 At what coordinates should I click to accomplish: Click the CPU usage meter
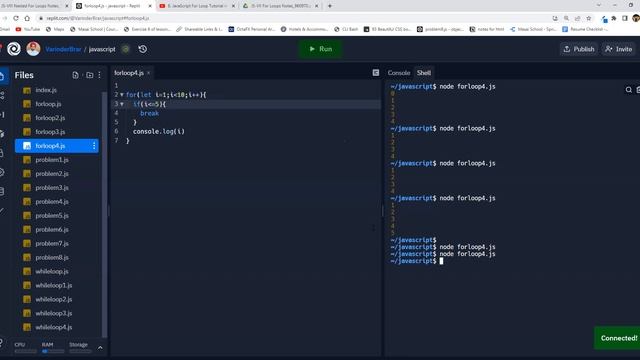(x=25, y=347)
